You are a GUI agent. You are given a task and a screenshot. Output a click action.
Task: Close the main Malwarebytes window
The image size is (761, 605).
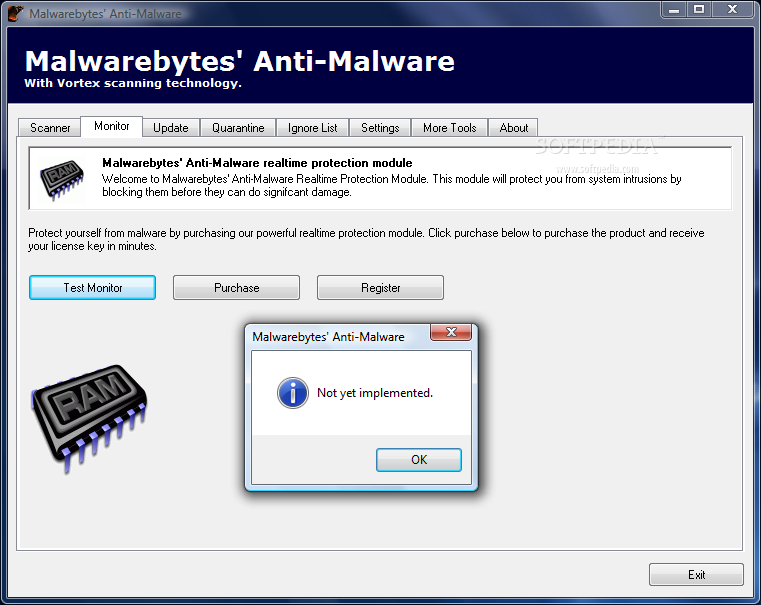point(732,10)
